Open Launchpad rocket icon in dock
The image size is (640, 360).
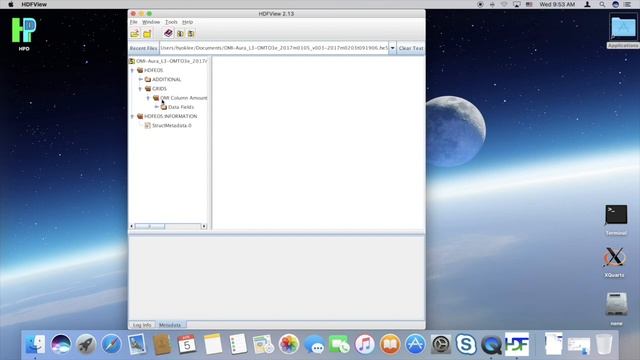tap(86, 344)
